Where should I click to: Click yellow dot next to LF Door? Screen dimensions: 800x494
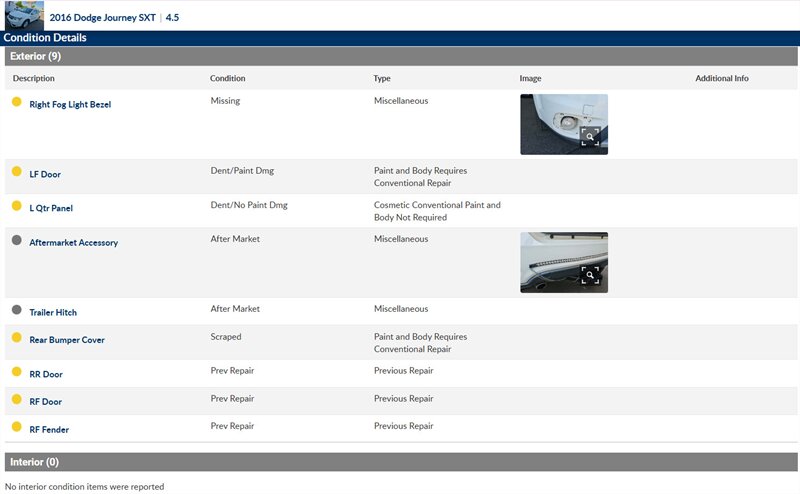point(16,172)
